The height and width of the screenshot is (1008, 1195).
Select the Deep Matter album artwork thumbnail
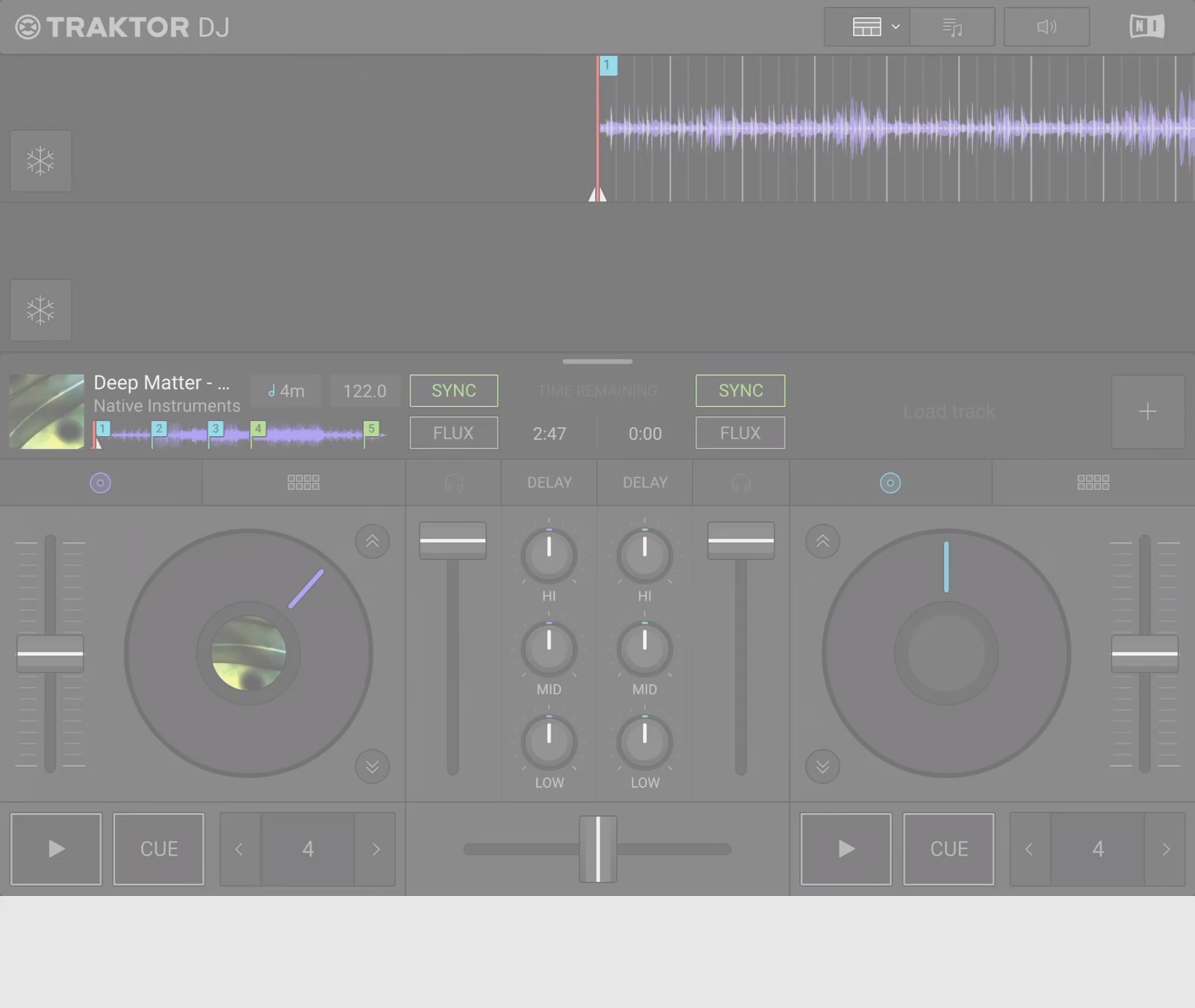(46, 411)
